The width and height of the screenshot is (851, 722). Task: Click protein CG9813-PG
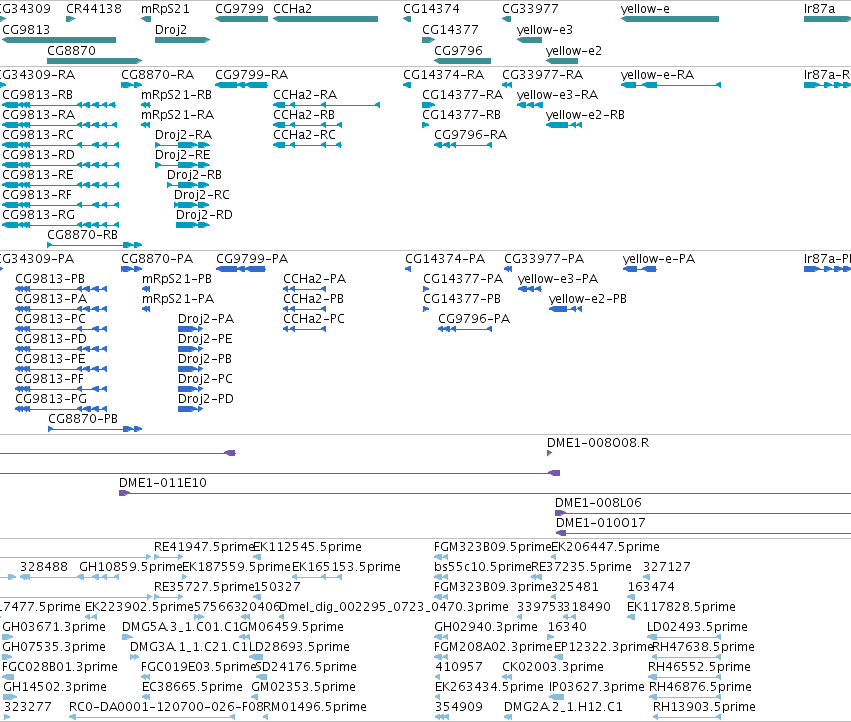[x=61, y=409]
